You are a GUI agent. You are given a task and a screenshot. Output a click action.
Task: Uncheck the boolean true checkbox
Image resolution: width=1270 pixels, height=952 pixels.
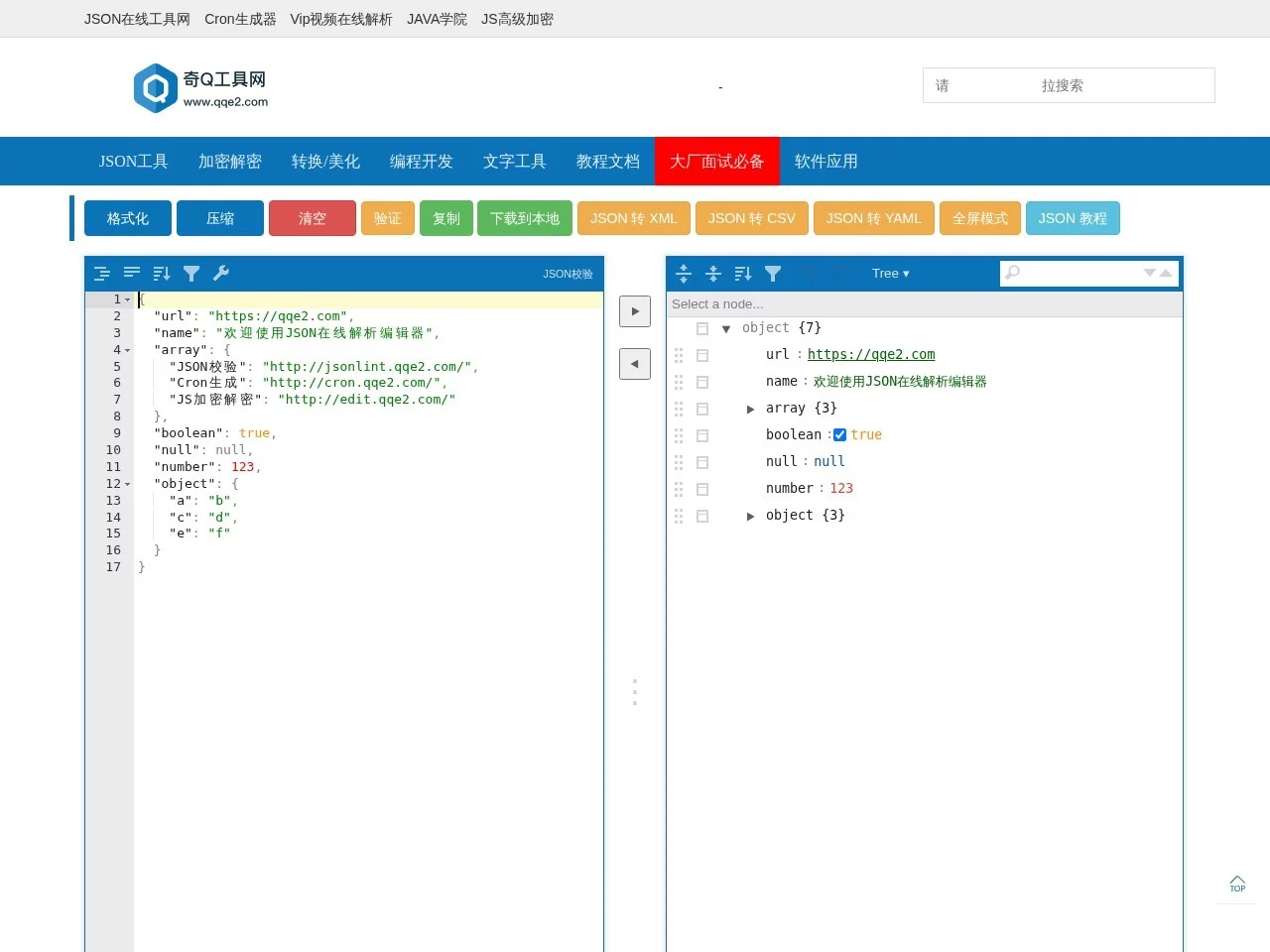[x=839, y=434]
